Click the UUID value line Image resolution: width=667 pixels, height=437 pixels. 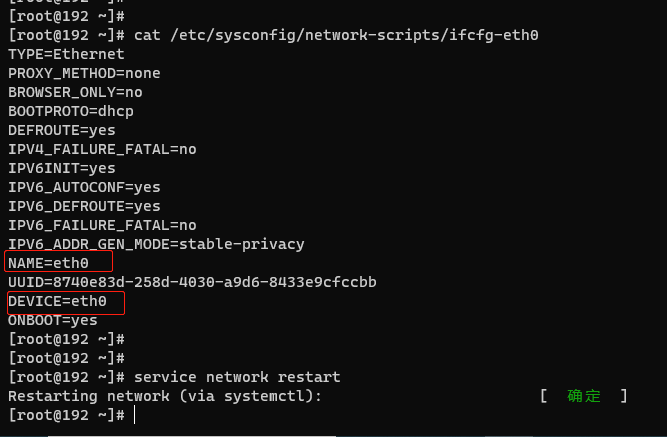point(192,282)
